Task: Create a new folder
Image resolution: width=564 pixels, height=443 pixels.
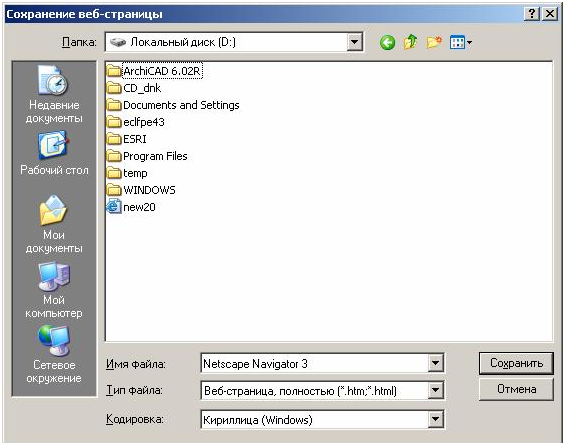Action: pos(434,43)
